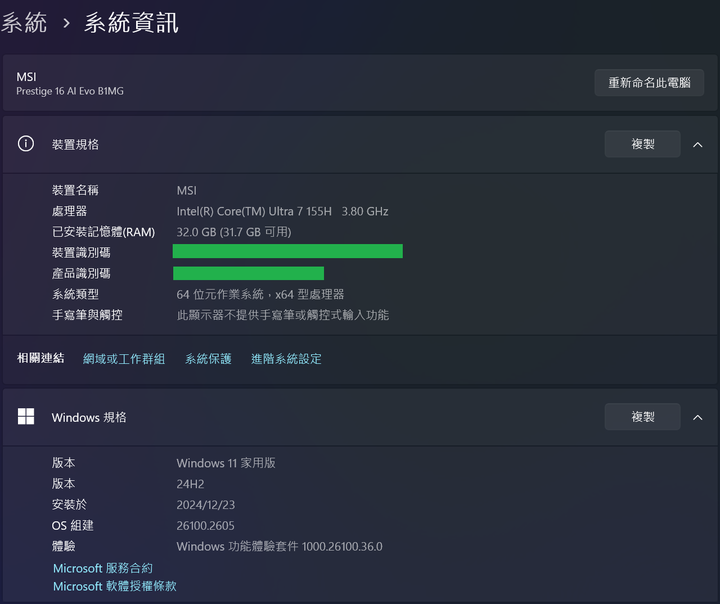Collapse the Windows 規格 section chevron
Screen dimensions: 720x604
(698, 418)
